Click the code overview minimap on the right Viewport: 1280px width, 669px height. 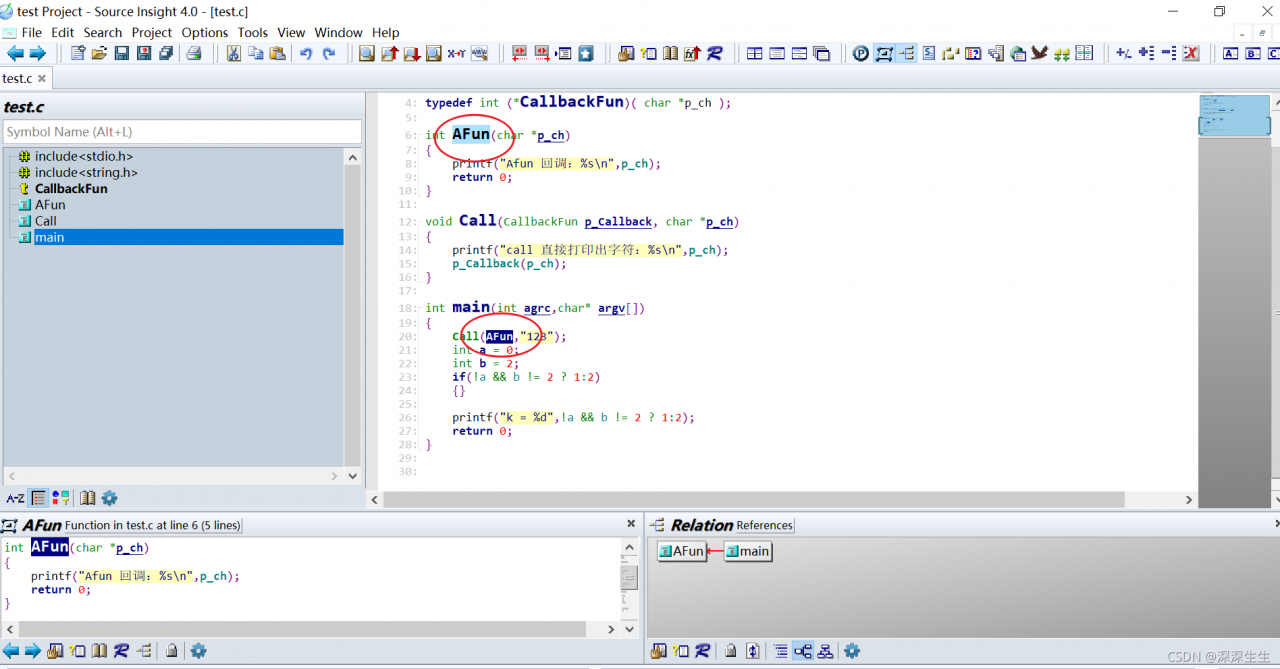[x=1234, y=115]
